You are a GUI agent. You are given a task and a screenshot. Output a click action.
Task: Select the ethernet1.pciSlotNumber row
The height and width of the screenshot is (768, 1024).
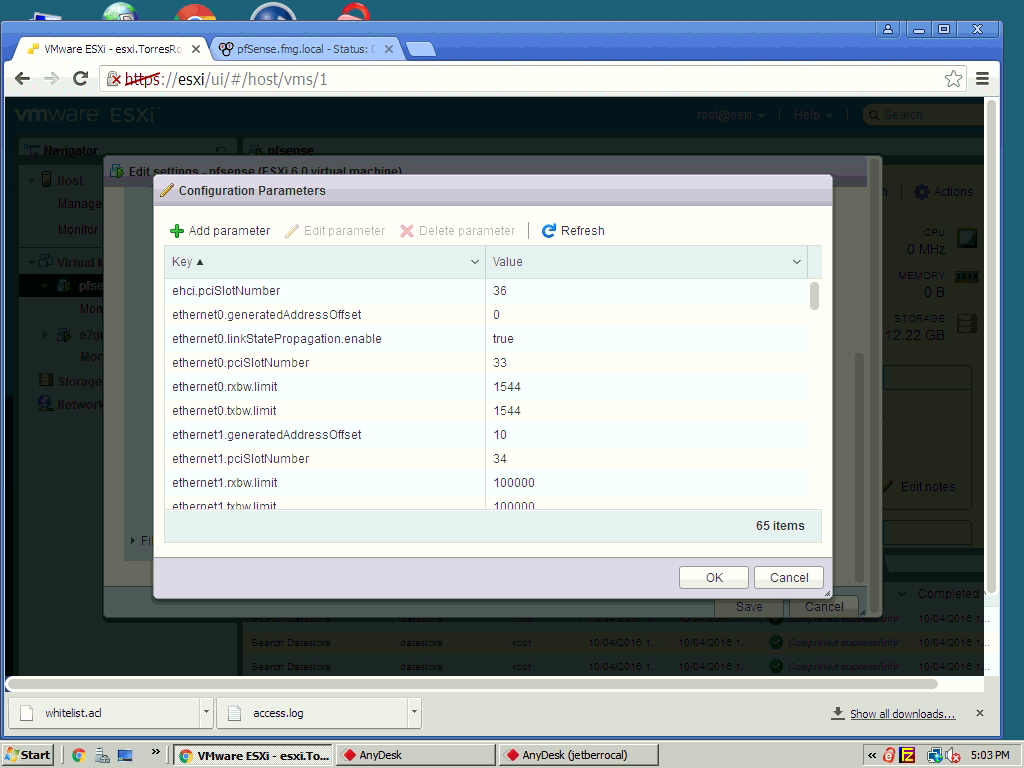coord(487,458)
